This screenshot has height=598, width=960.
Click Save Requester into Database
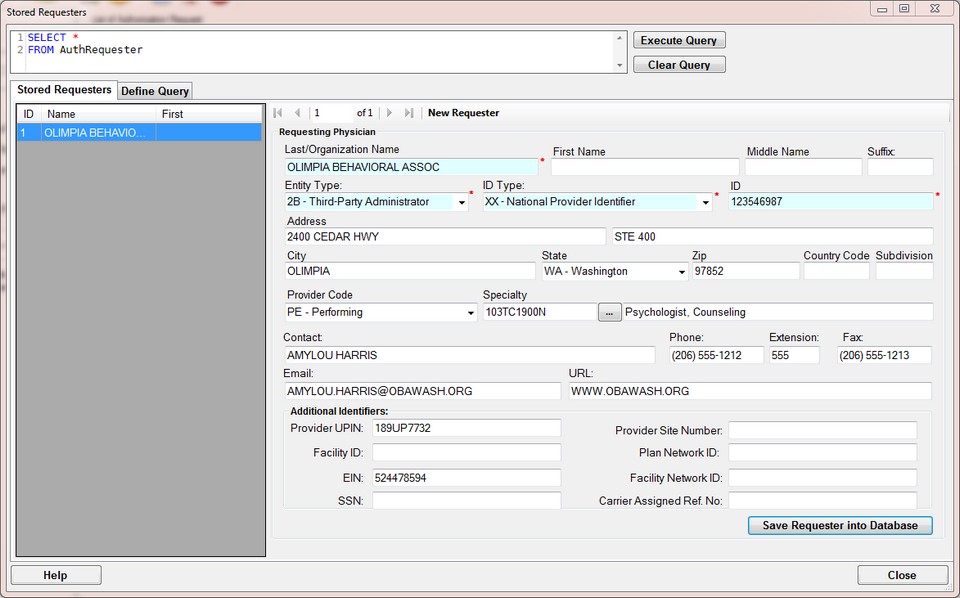[840, 525]
